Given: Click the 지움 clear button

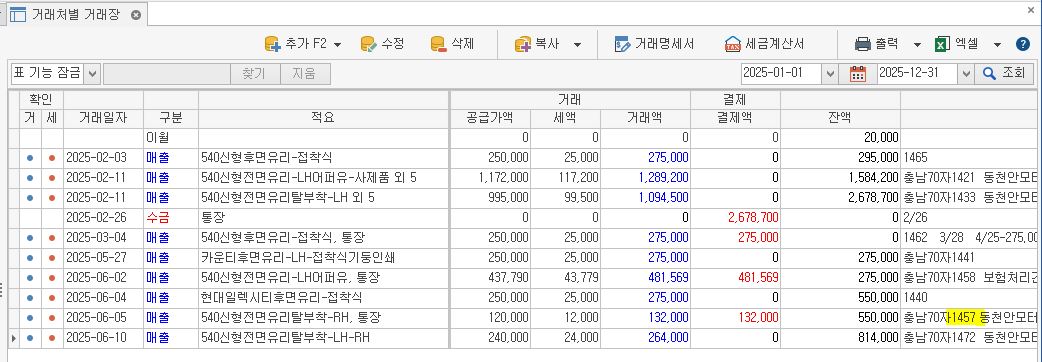Looking at the screenshot, I should click(305, 74).
